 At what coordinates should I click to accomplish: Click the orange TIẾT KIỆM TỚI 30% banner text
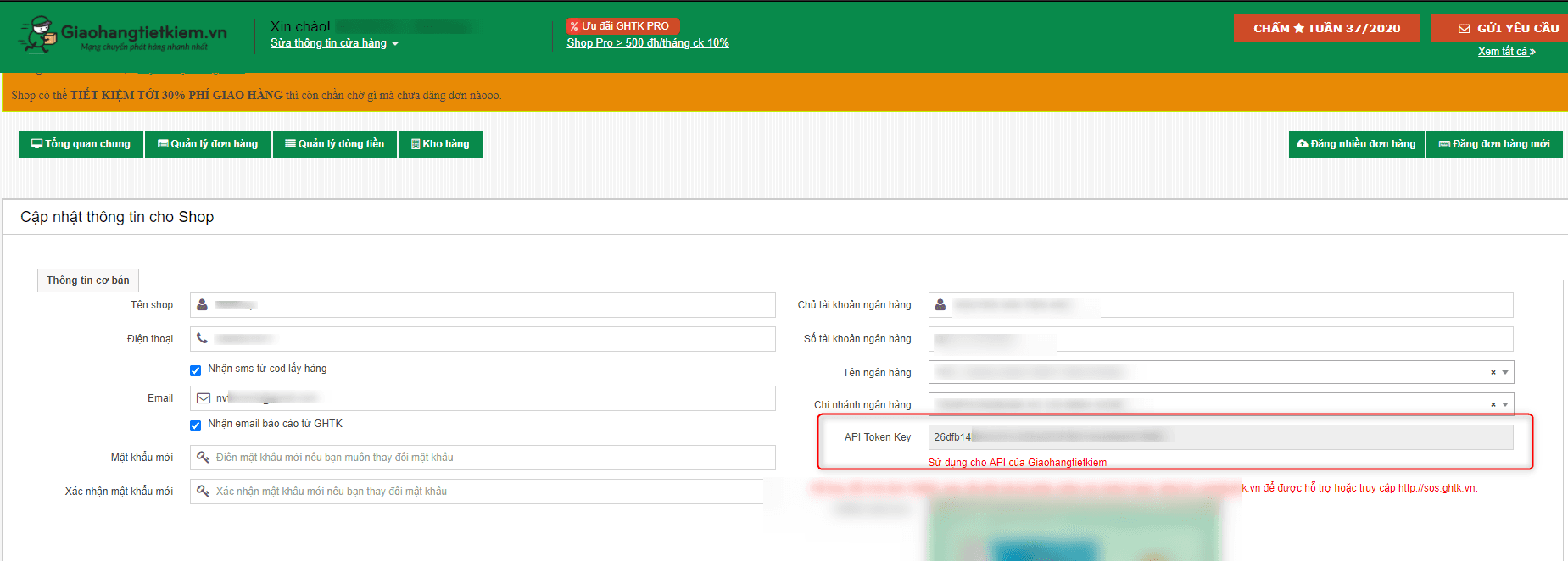[256, 95]
